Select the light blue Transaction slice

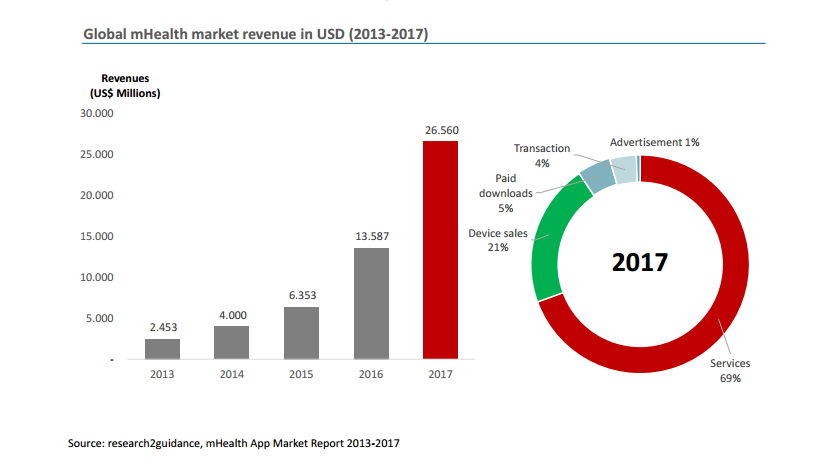[623, 167]
